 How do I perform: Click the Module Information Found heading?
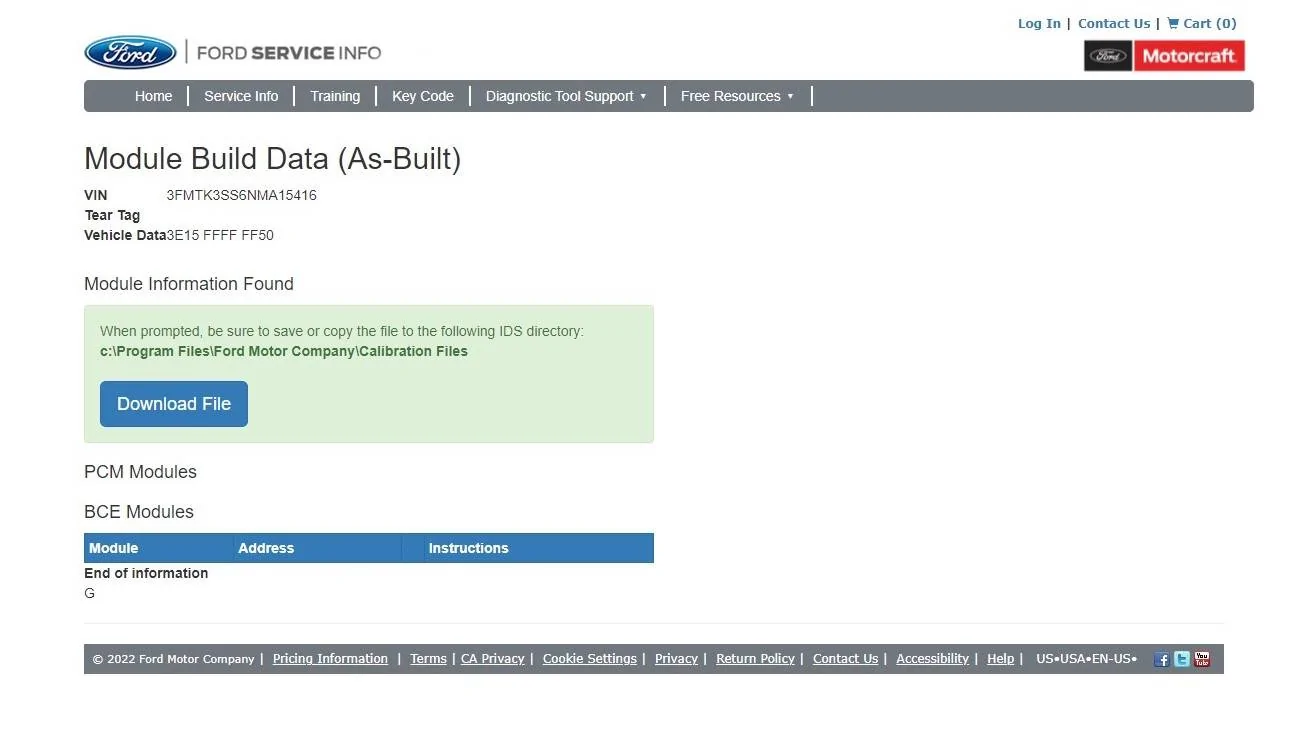point(189,284)
